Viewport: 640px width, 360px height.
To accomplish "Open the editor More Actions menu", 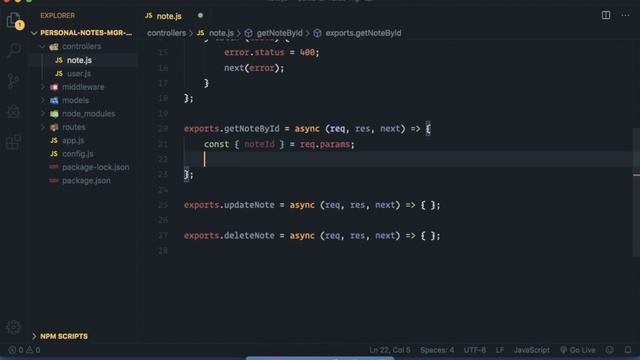I will (x=625, y=16).
